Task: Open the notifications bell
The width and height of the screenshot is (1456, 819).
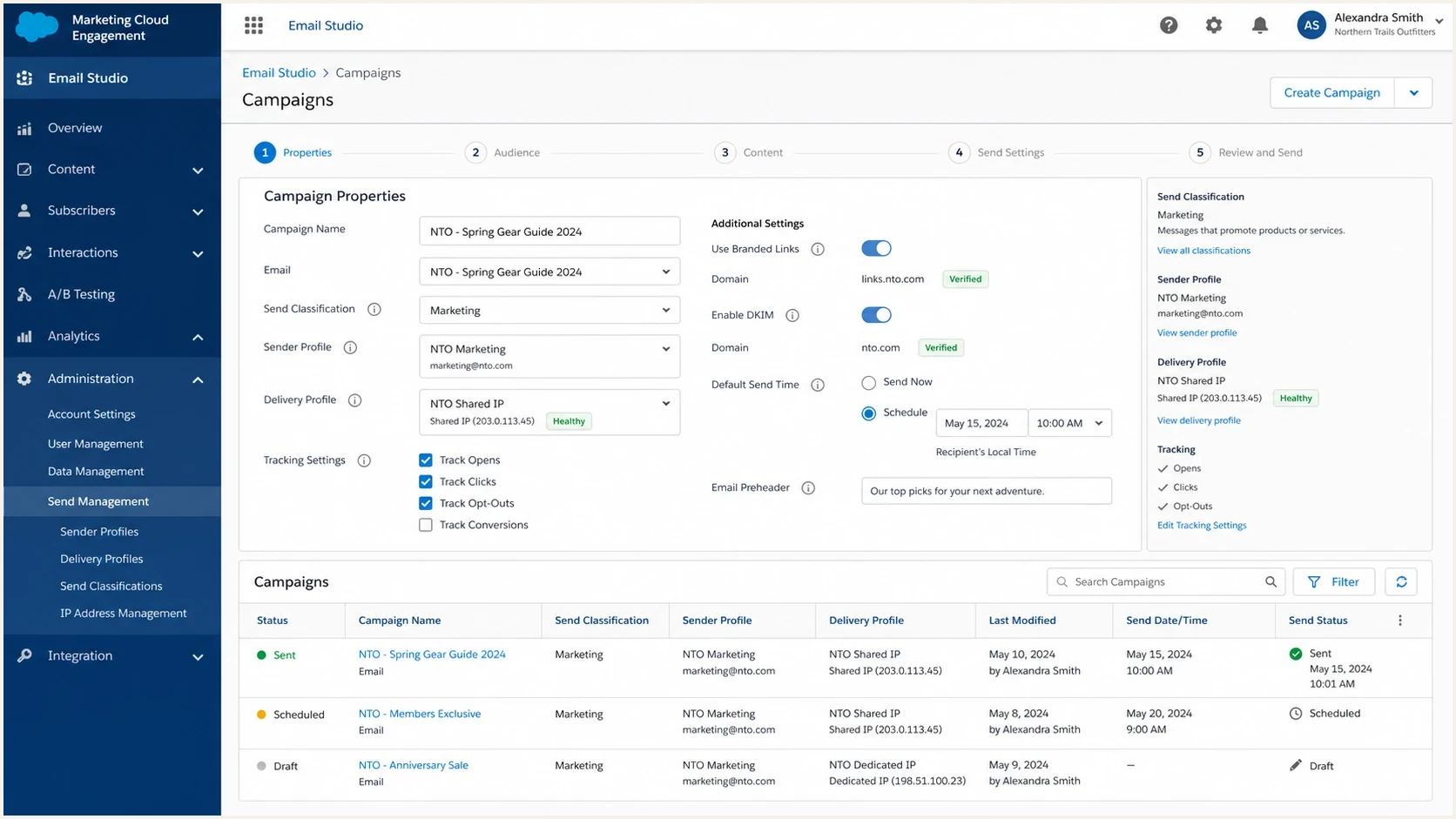Action: [x=1260, y=25]
